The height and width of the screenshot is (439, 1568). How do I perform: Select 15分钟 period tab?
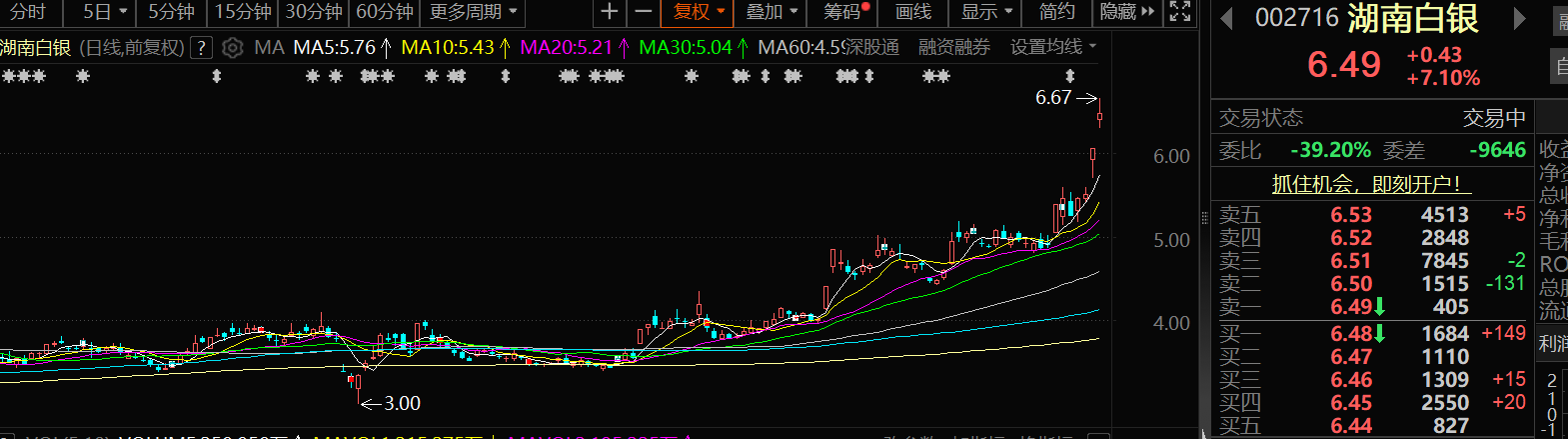[243, 12]
